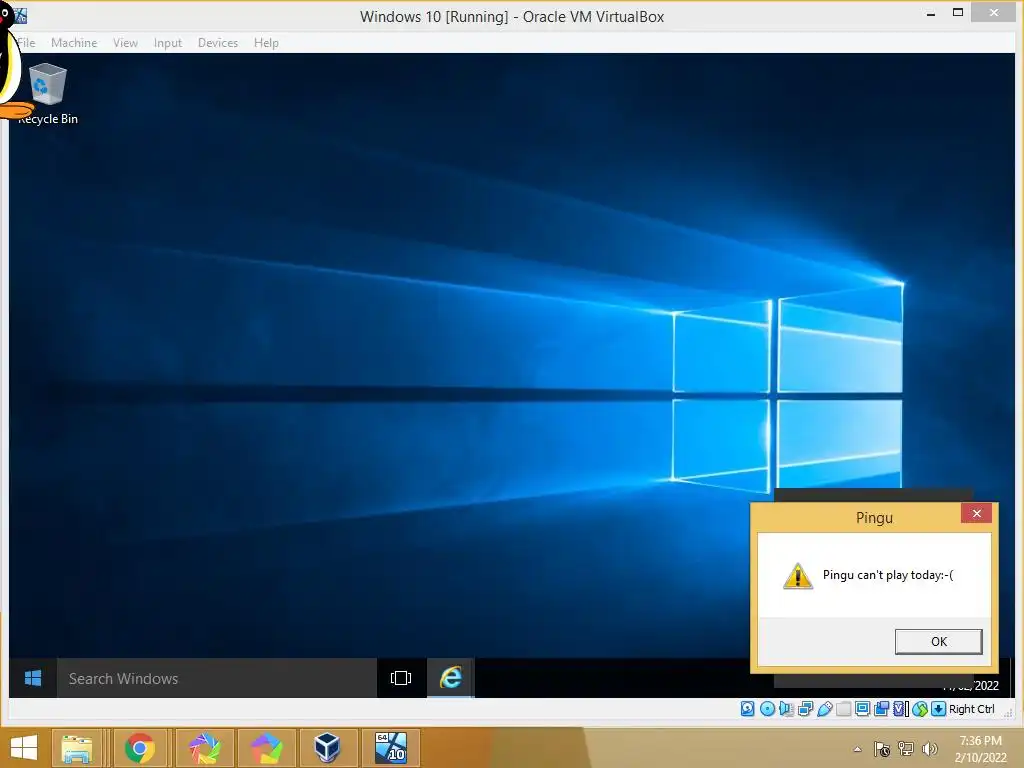This screenshot has width=1024, height=768.
Task: Click the network adapters indicator icon
Action: point(806,709)
